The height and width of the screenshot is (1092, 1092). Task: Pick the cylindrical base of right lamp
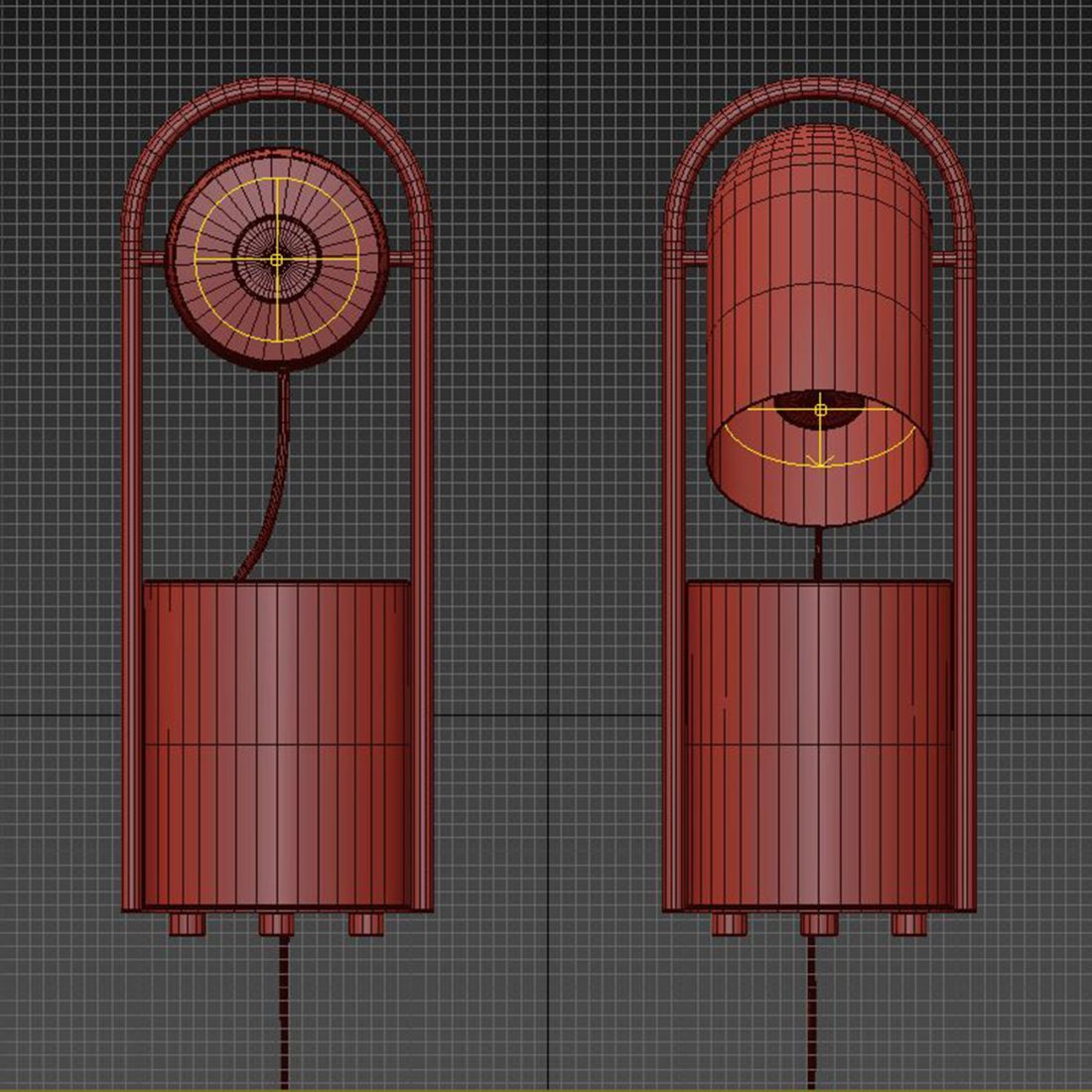click(819, 744)
